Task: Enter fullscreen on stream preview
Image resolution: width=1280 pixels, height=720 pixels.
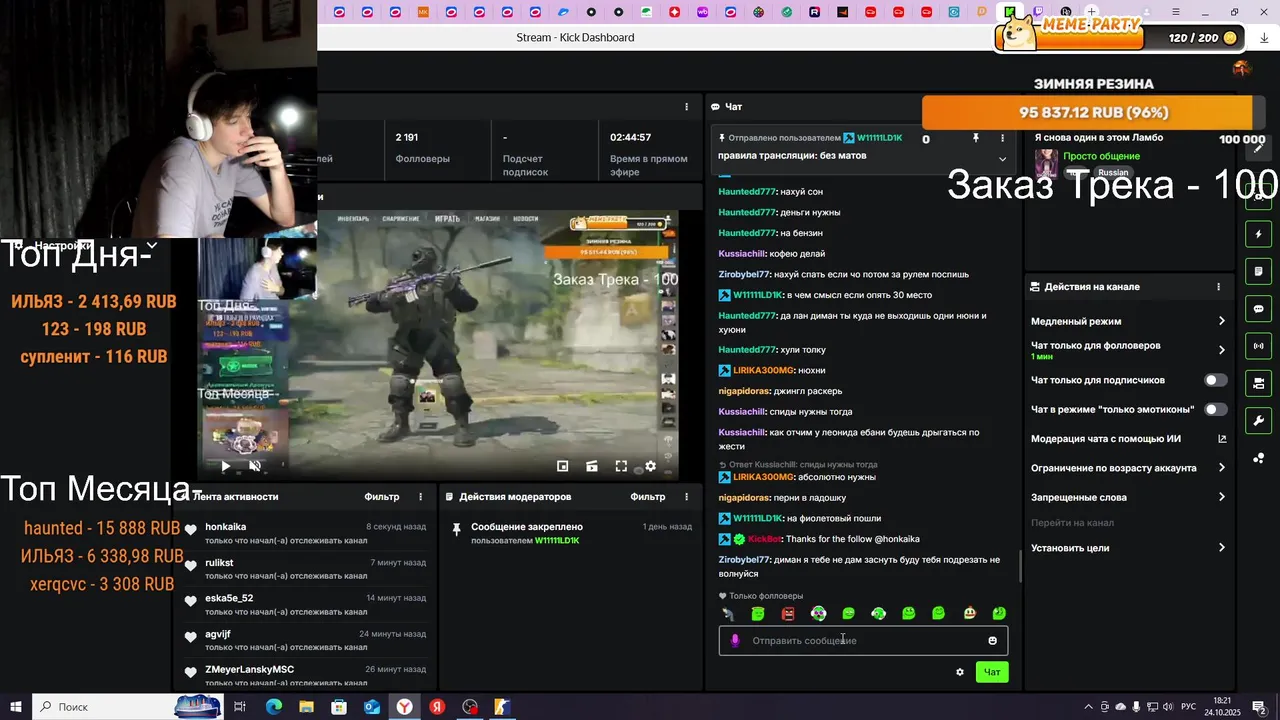Action: point(621,466)
